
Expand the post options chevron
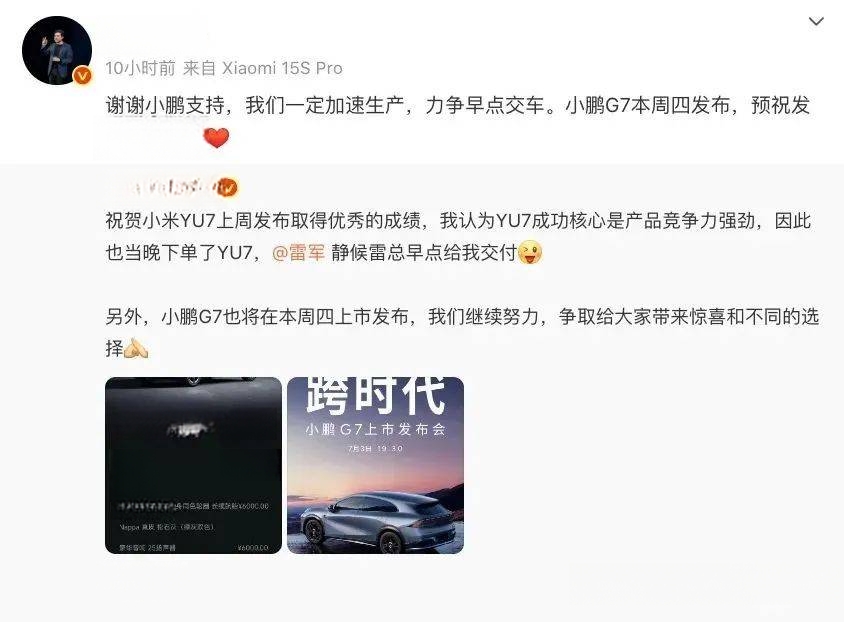pyautogui.click(x=816, y=22)
